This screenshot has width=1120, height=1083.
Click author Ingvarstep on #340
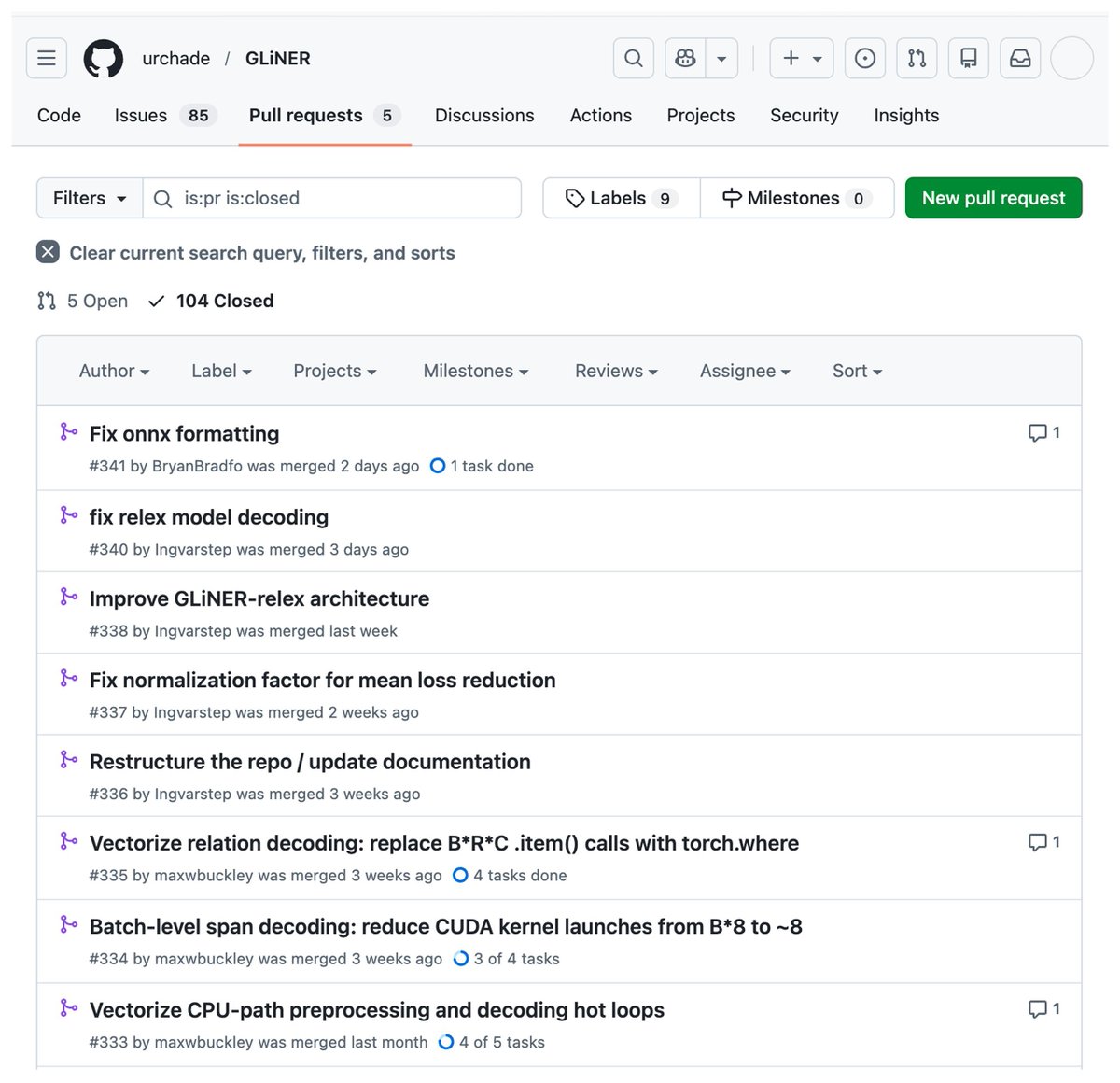point(193,550)
